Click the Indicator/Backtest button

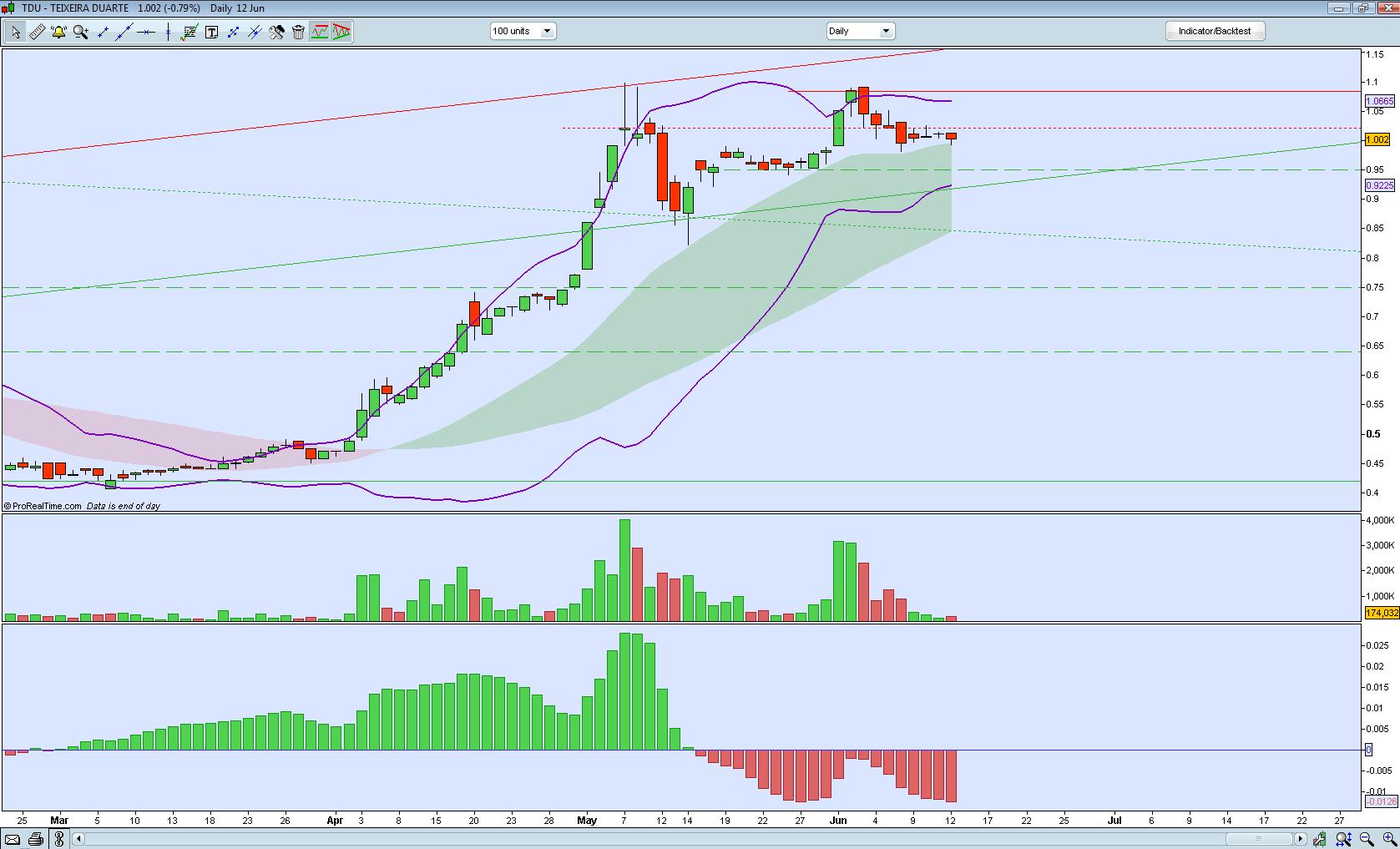(1215, 31)
